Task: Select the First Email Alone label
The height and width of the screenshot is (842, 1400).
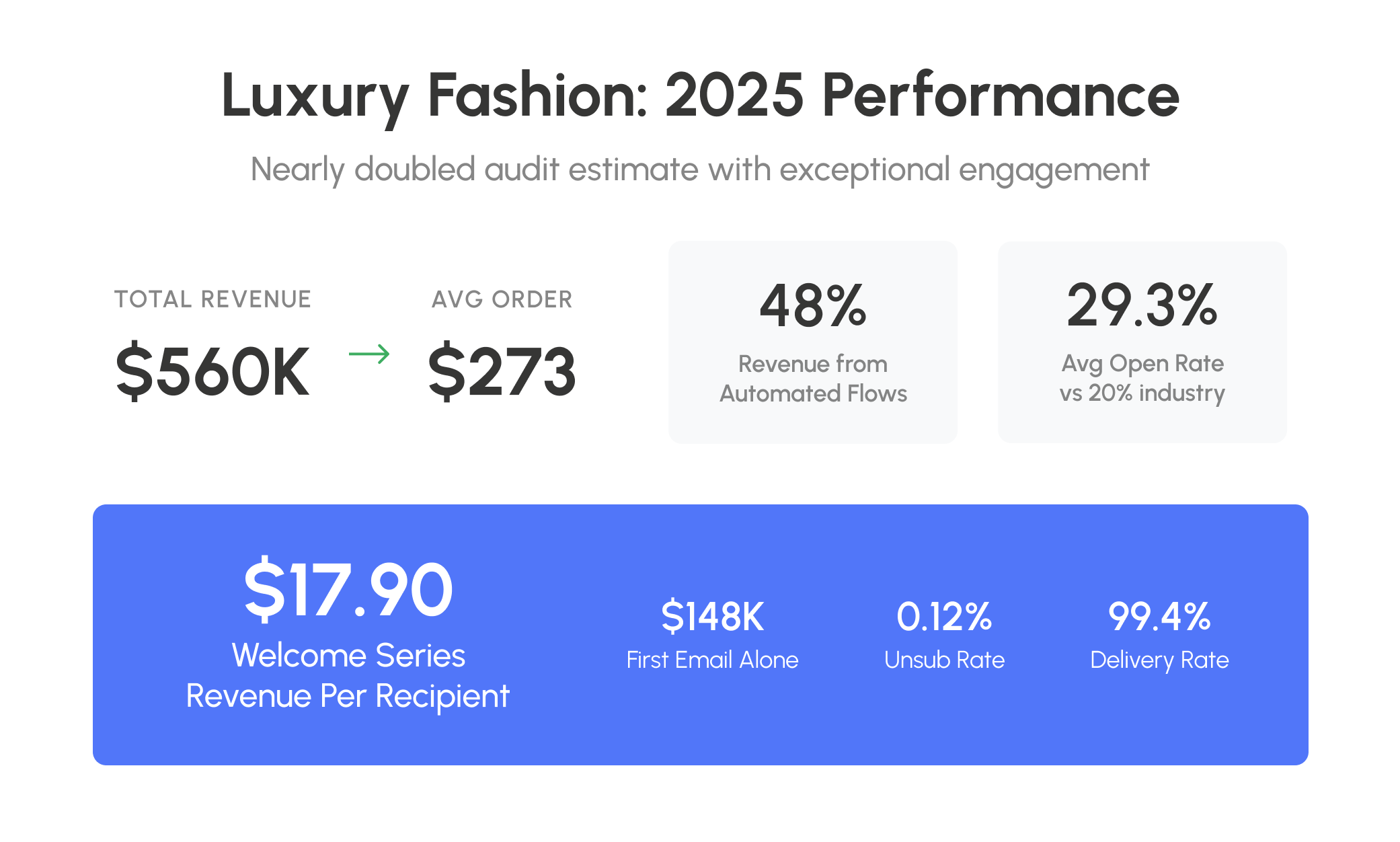Action: [712, 660]
